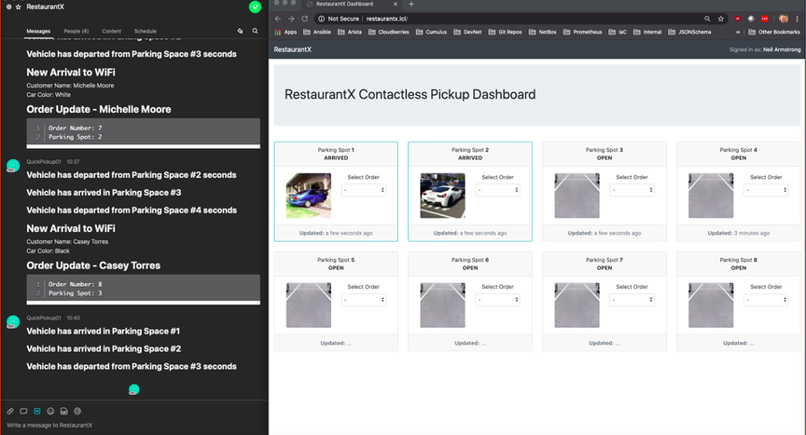Image resolution: width=806 pixels, height=435 pixels.
Task: Open the Schedule tab
Action: tap(145, 31)
